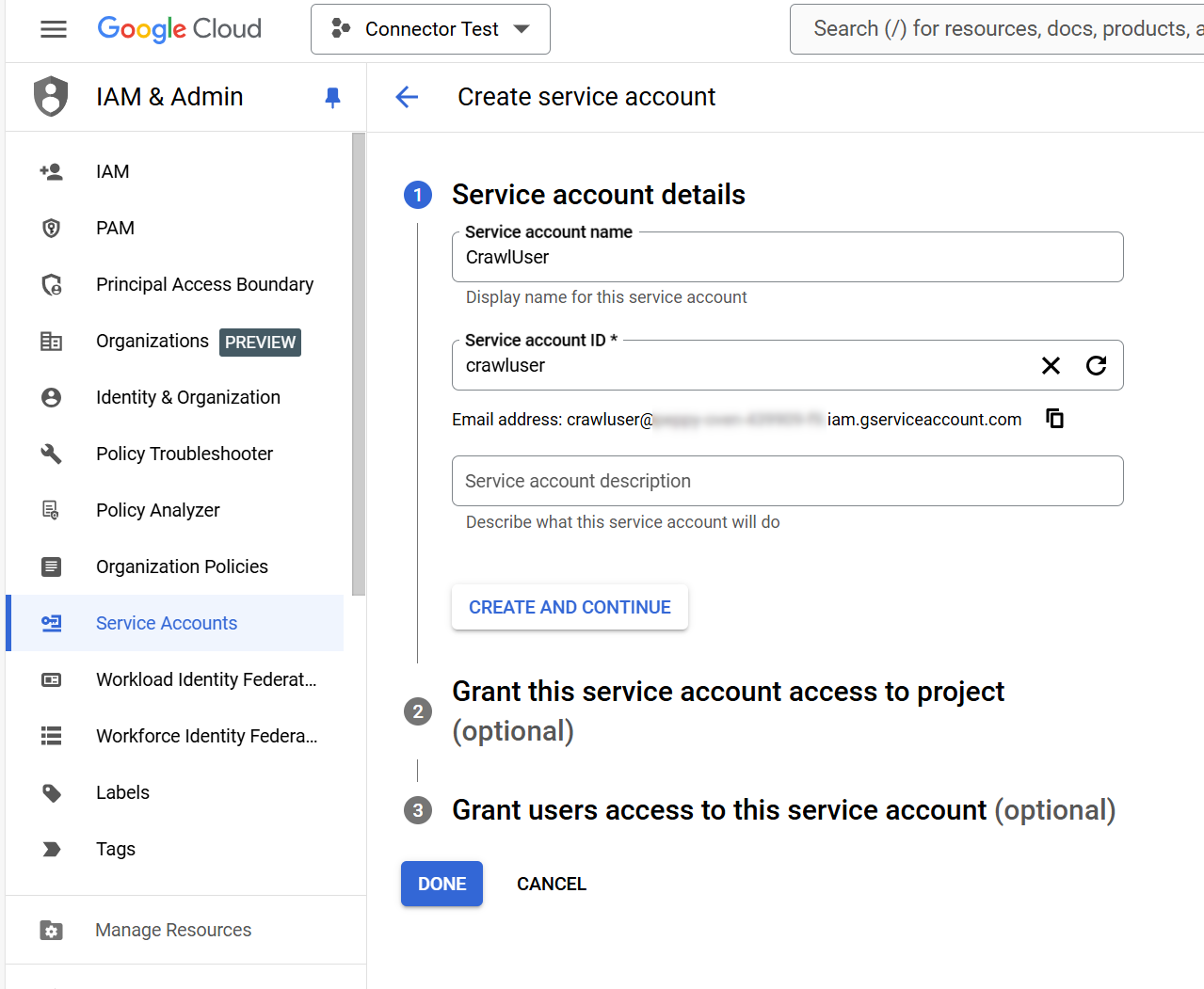1204x989 pixels.
Task: Click the Workload Identity Federation icon
Action: point(51,679)
